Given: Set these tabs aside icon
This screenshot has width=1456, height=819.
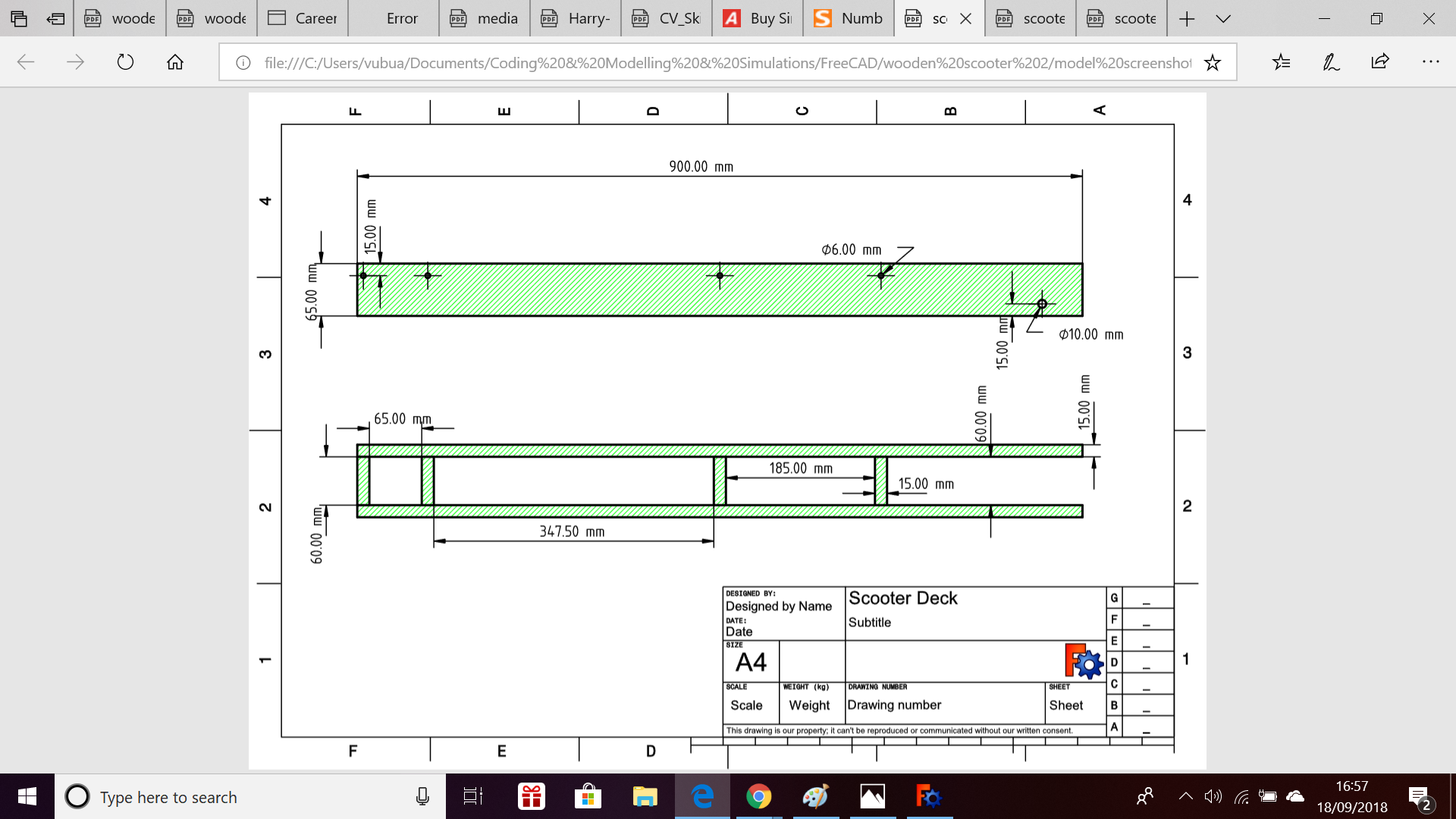Looking at the screenshot, I should coord(55,18).
